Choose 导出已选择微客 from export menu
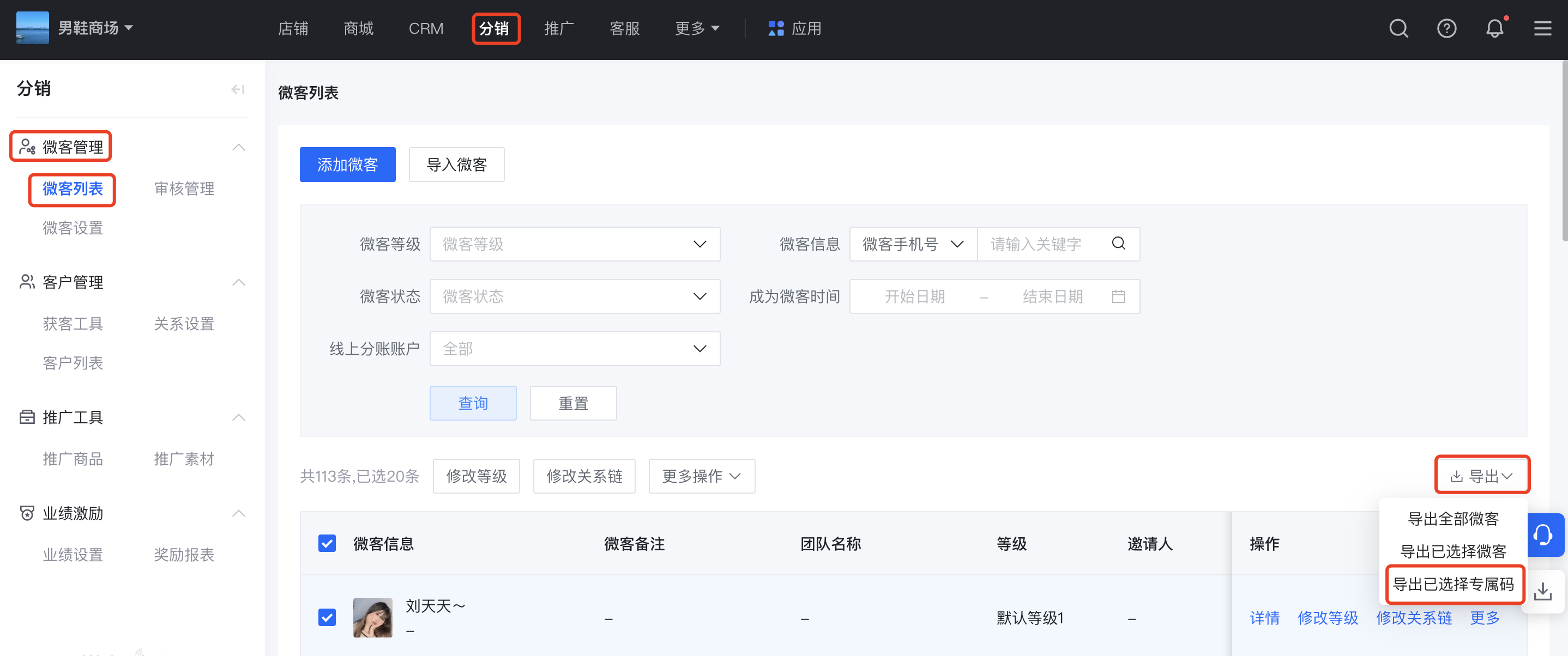The width and height of the screenshot is (1568, 656). [1453, 551]
